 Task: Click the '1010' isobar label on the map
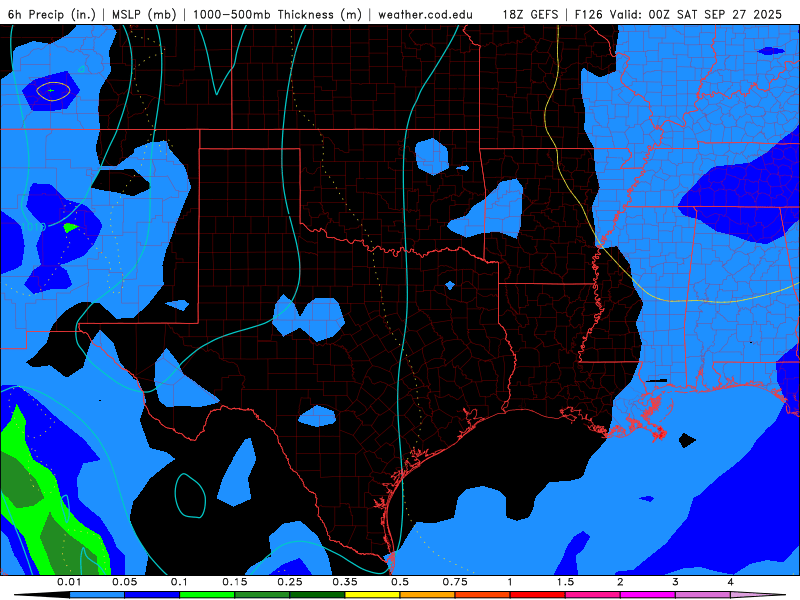pyautogui.click(x=34, y=226)
